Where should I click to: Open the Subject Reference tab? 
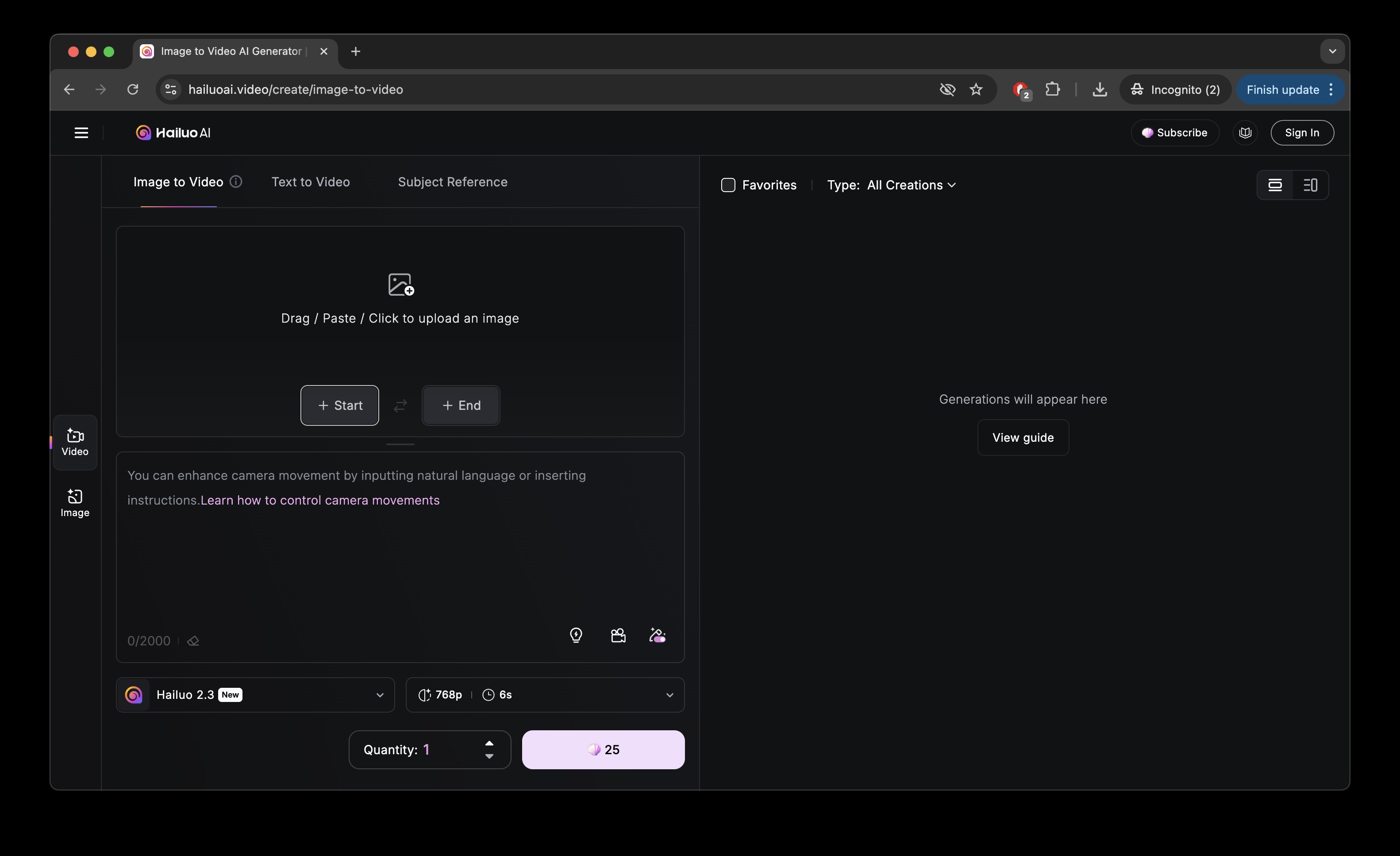click(452, 182)
